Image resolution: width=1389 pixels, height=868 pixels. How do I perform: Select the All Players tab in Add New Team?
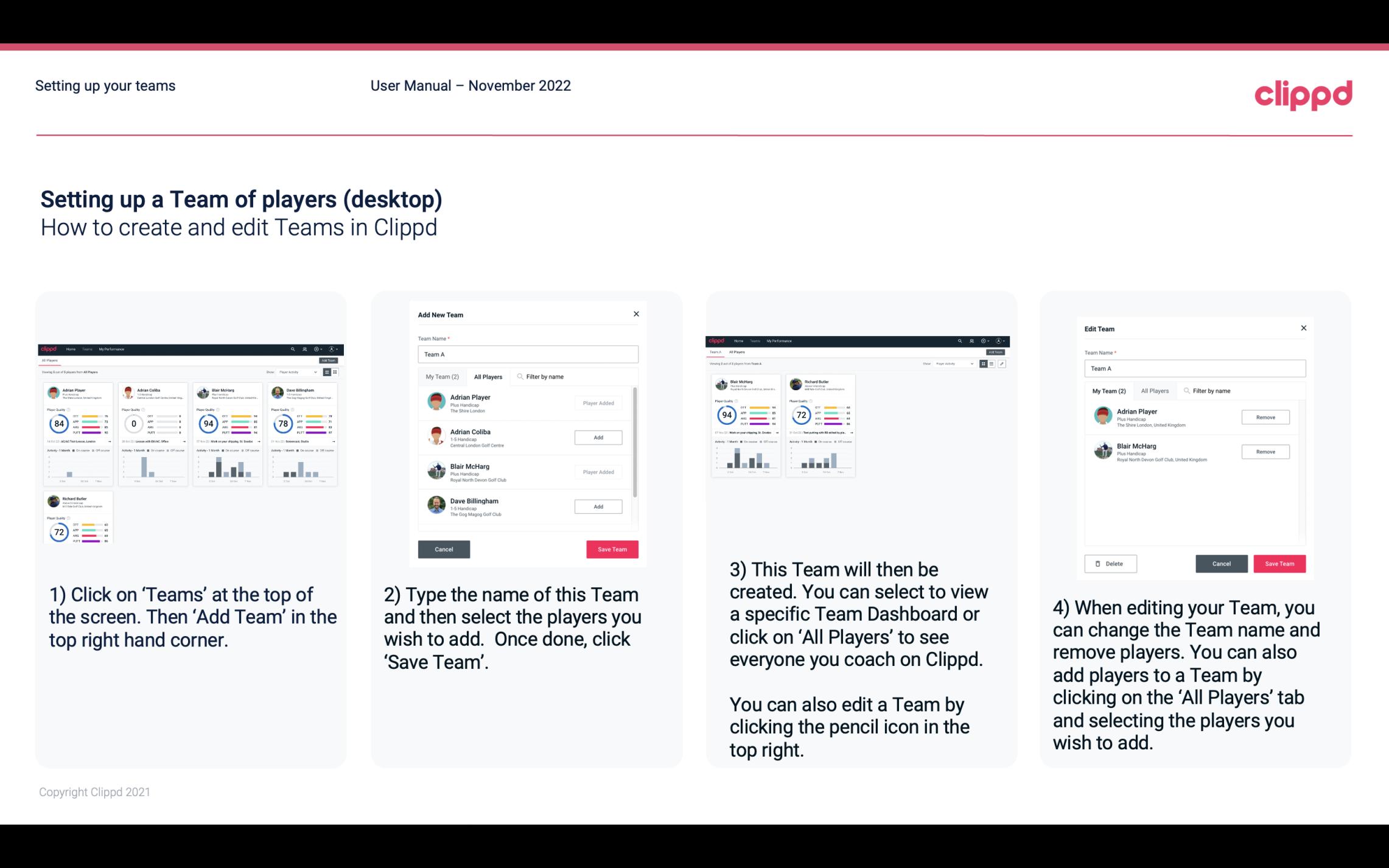488,376
